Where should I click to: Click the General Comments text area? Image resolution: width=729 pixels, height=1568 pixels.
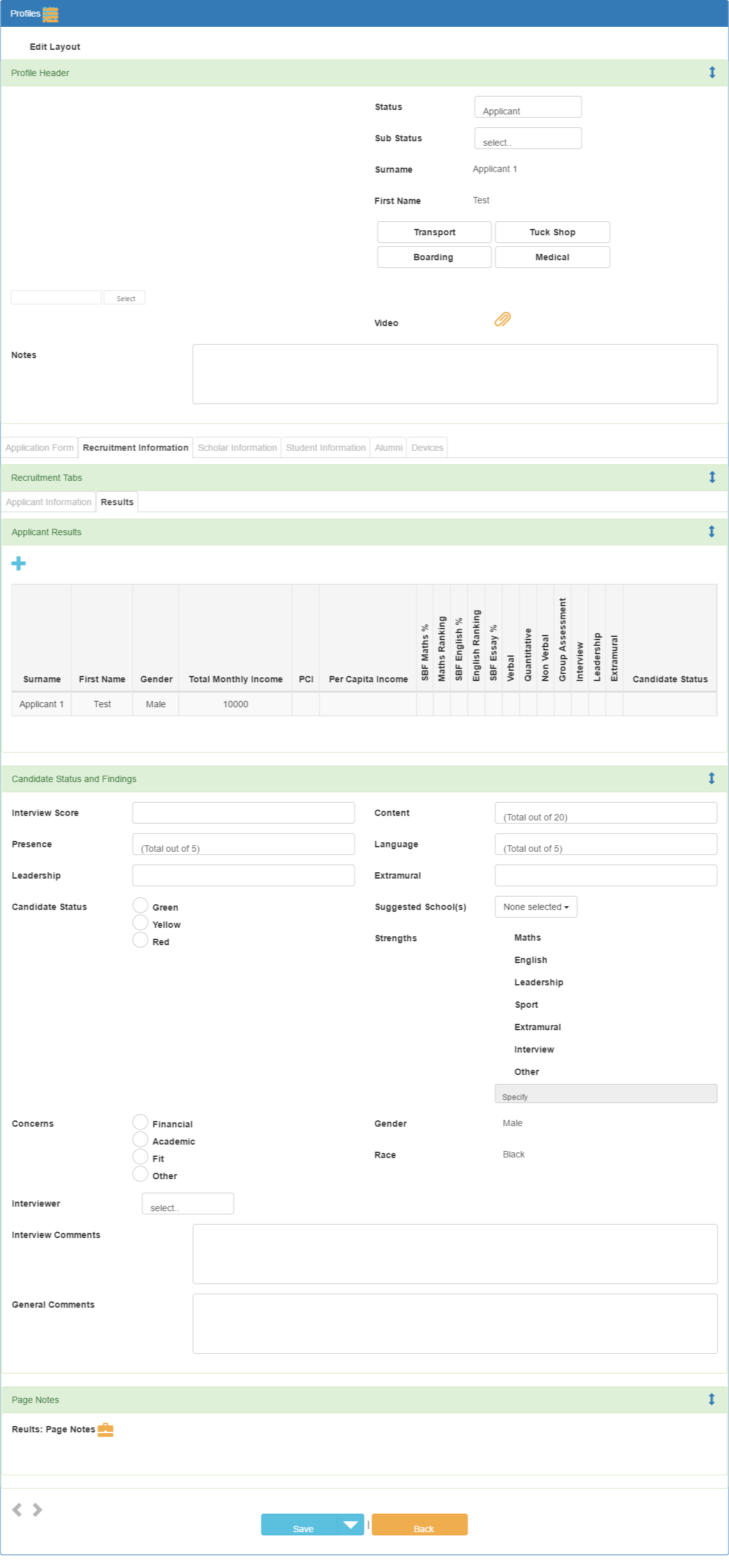point(455,1324)
